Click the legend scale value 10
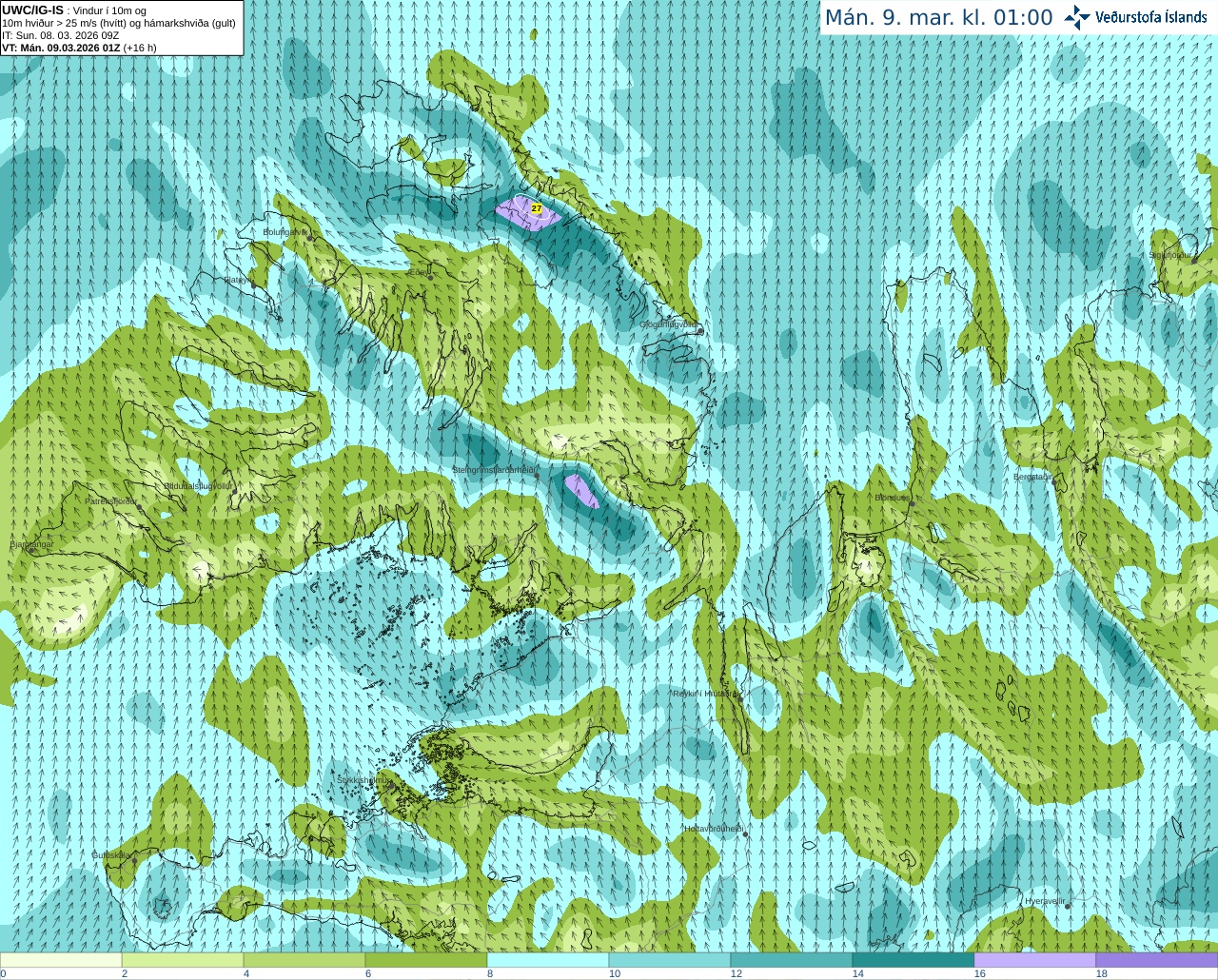This screenshot has height=980, width=1218. click(615, 973)
